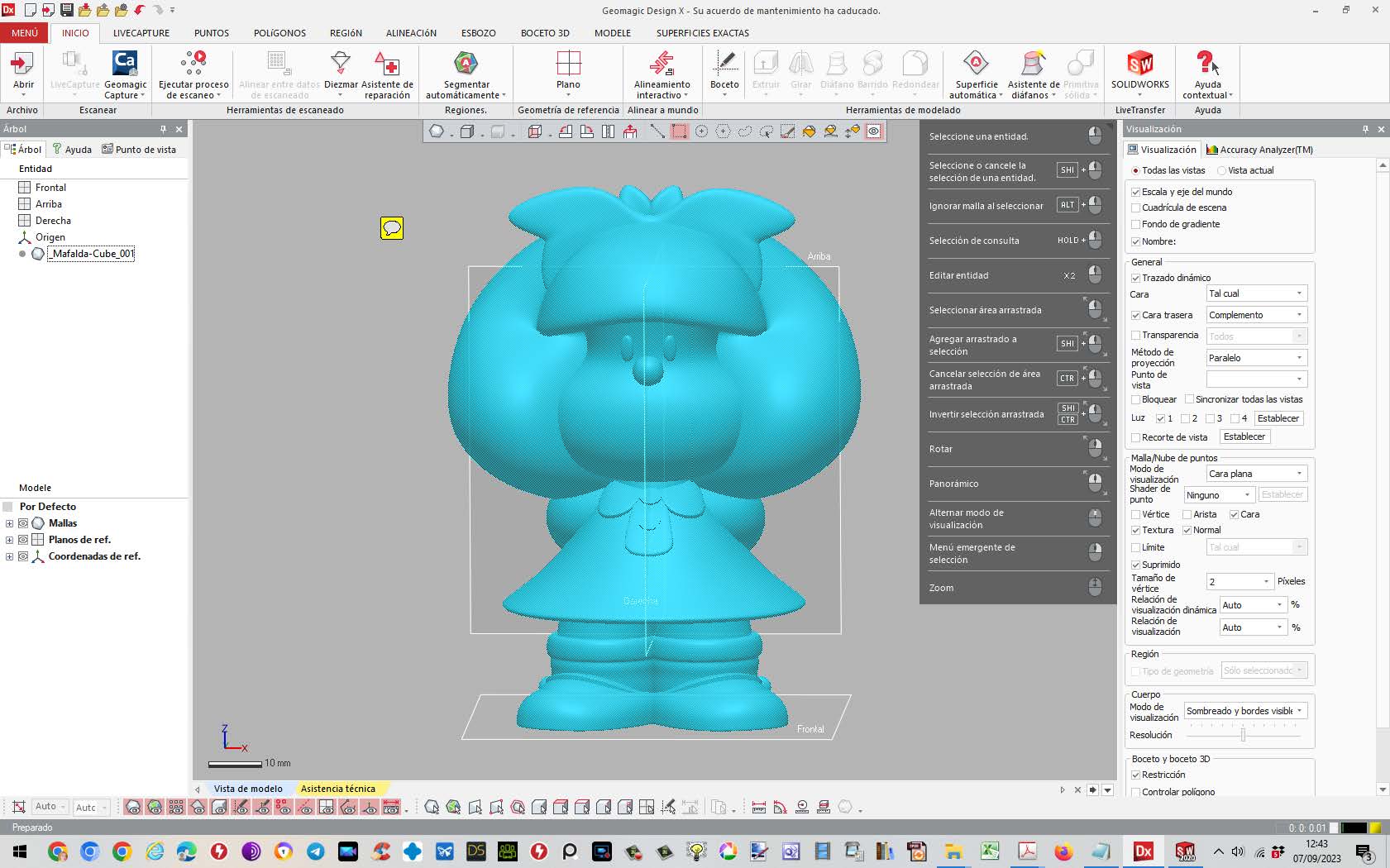Image resolution: width=1390 pixels, height=868 pixels.
Task: Open Modo de visualización Cara plana dropdown
Action: (x=1256, y=474)
